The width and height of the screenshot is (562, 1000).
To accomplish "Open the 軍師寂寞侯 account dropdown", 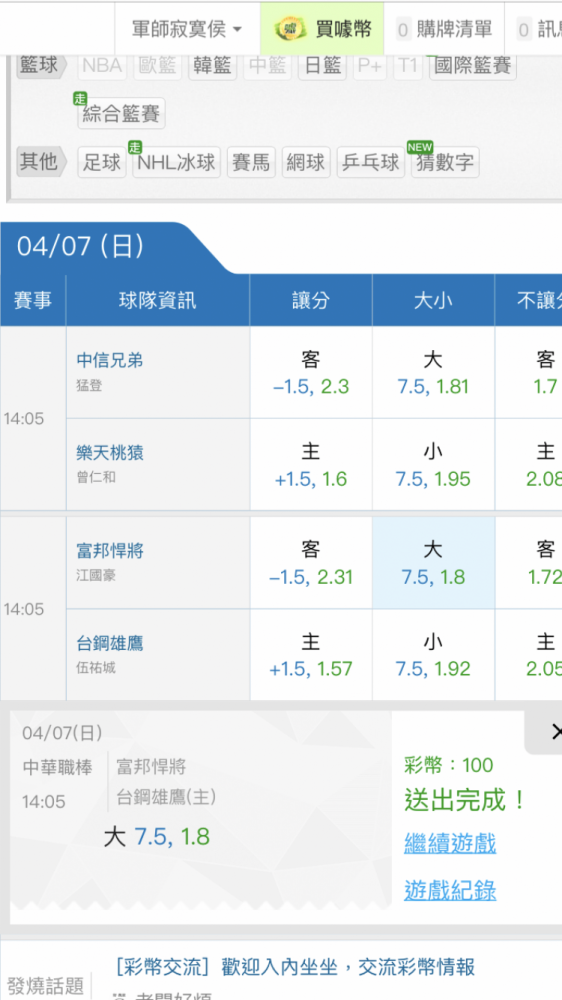I will [187, 29].
